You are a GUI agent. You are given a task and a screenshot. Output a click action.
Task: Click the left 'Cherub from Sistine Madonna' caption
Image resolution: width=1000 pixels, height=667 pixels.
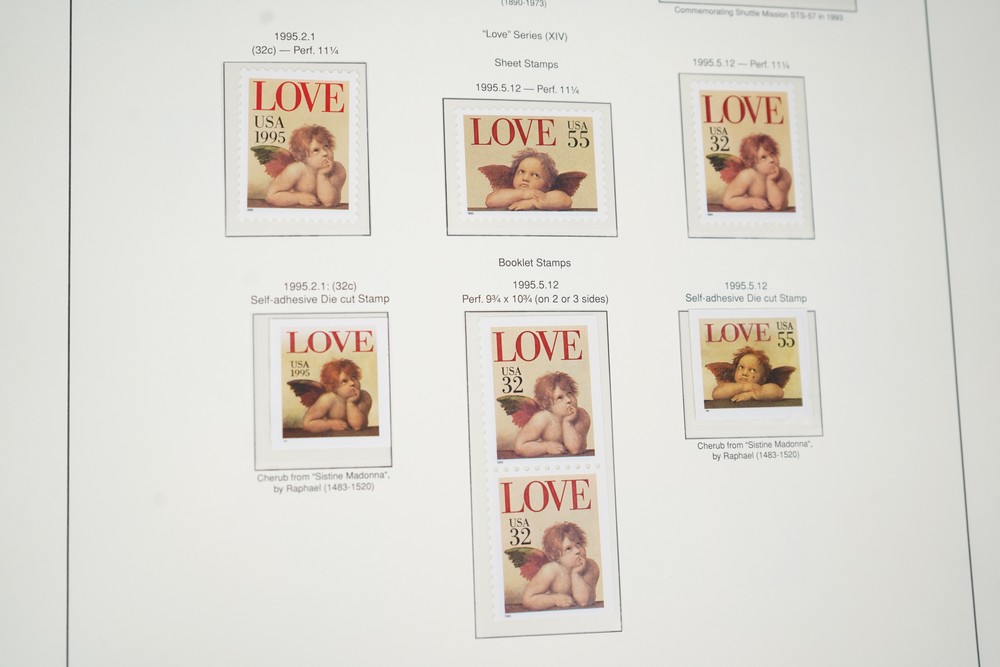coord(323,476)
